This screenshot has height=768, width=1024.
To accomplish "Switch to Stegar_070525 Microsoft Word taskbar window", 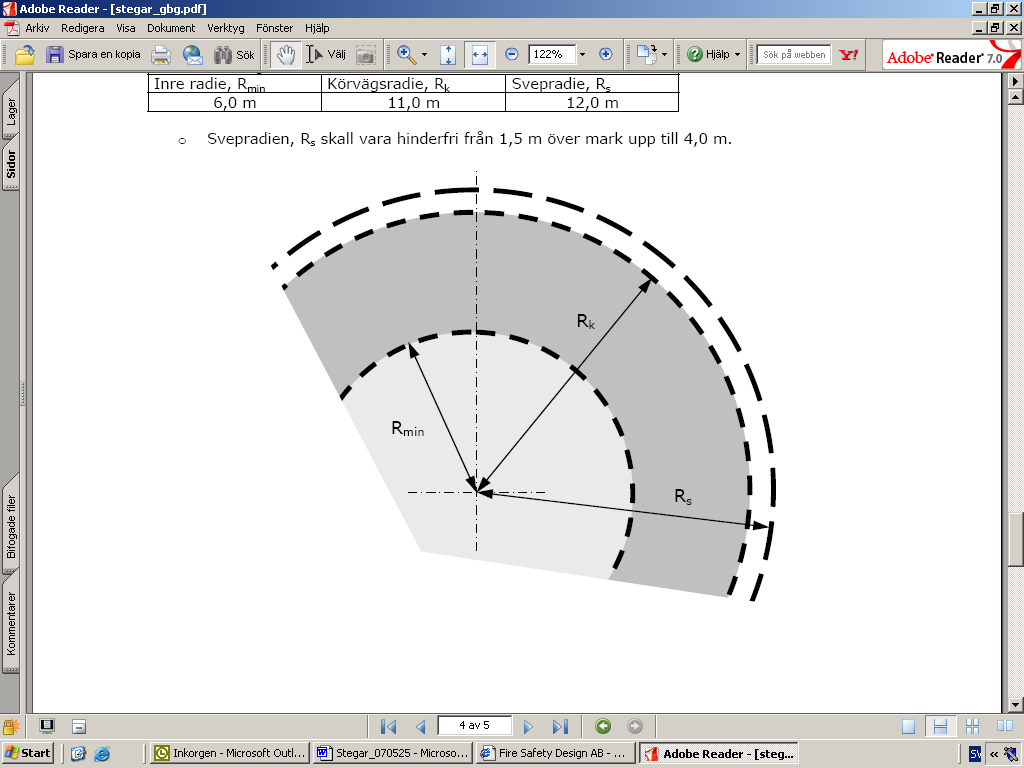I will tap(393, 753).
